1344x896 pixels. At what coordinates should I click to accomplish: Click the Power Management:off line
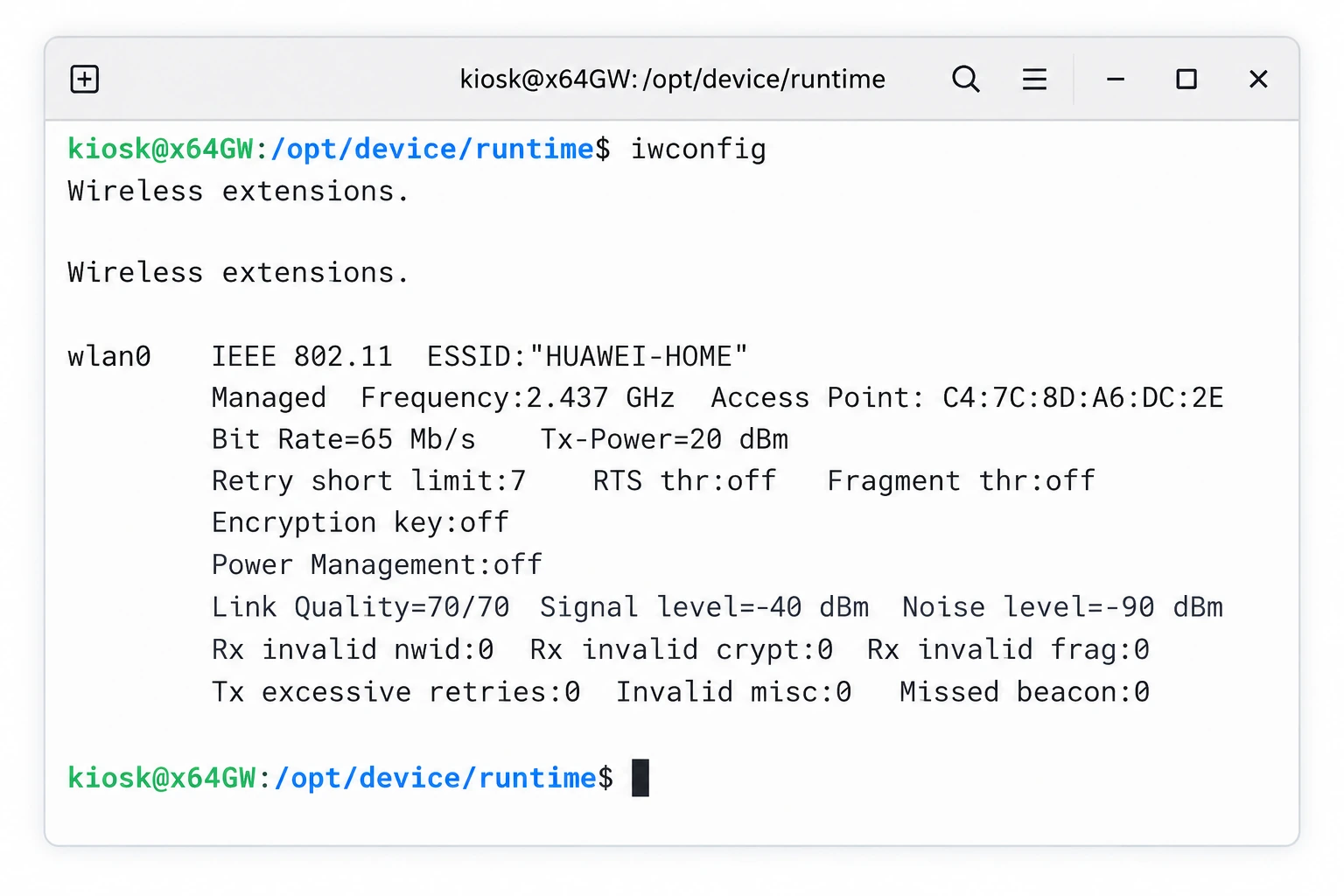[376, 565]
